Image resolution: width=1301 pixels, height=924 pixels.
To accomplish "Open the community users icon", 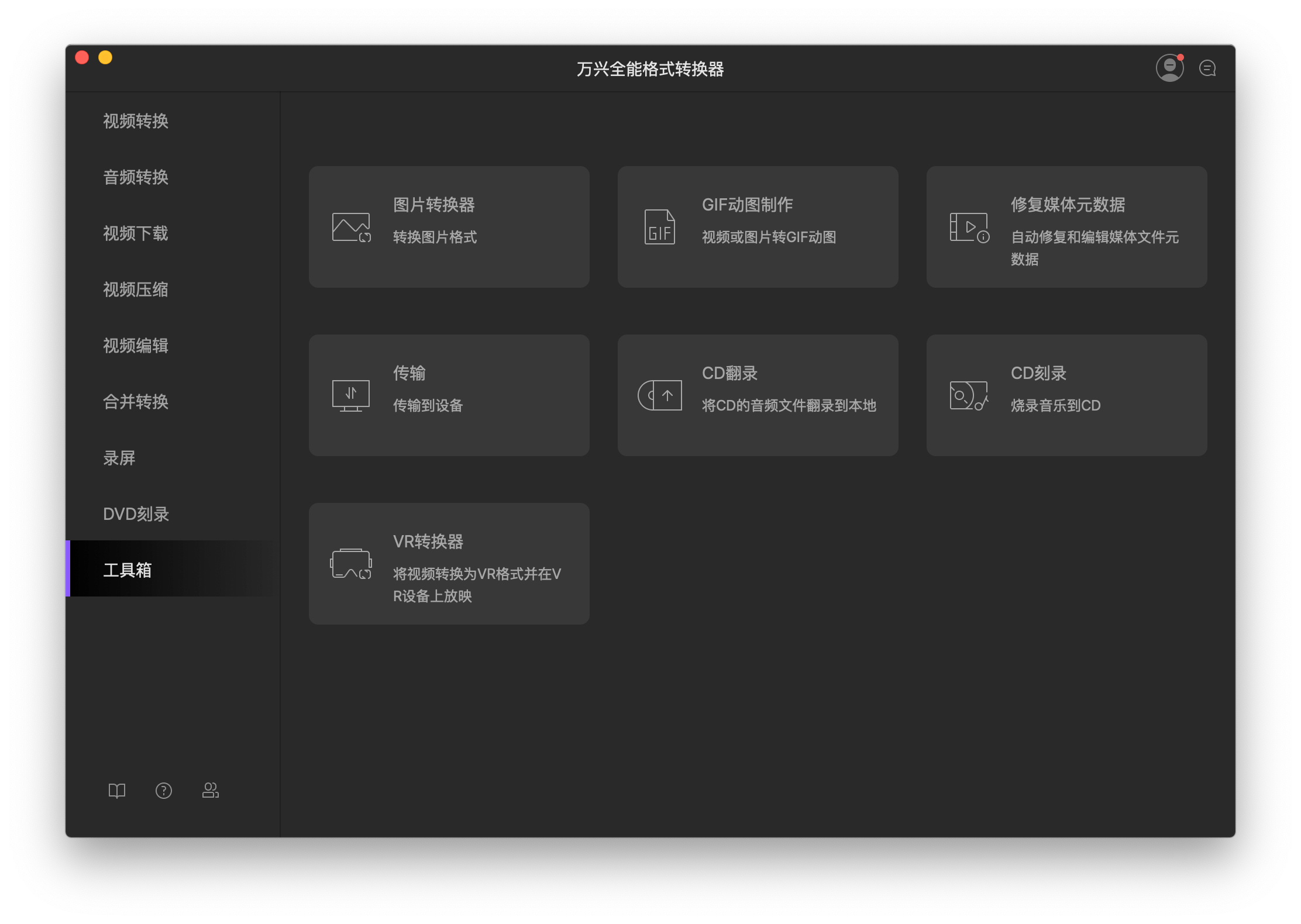I will coord(211,791).
